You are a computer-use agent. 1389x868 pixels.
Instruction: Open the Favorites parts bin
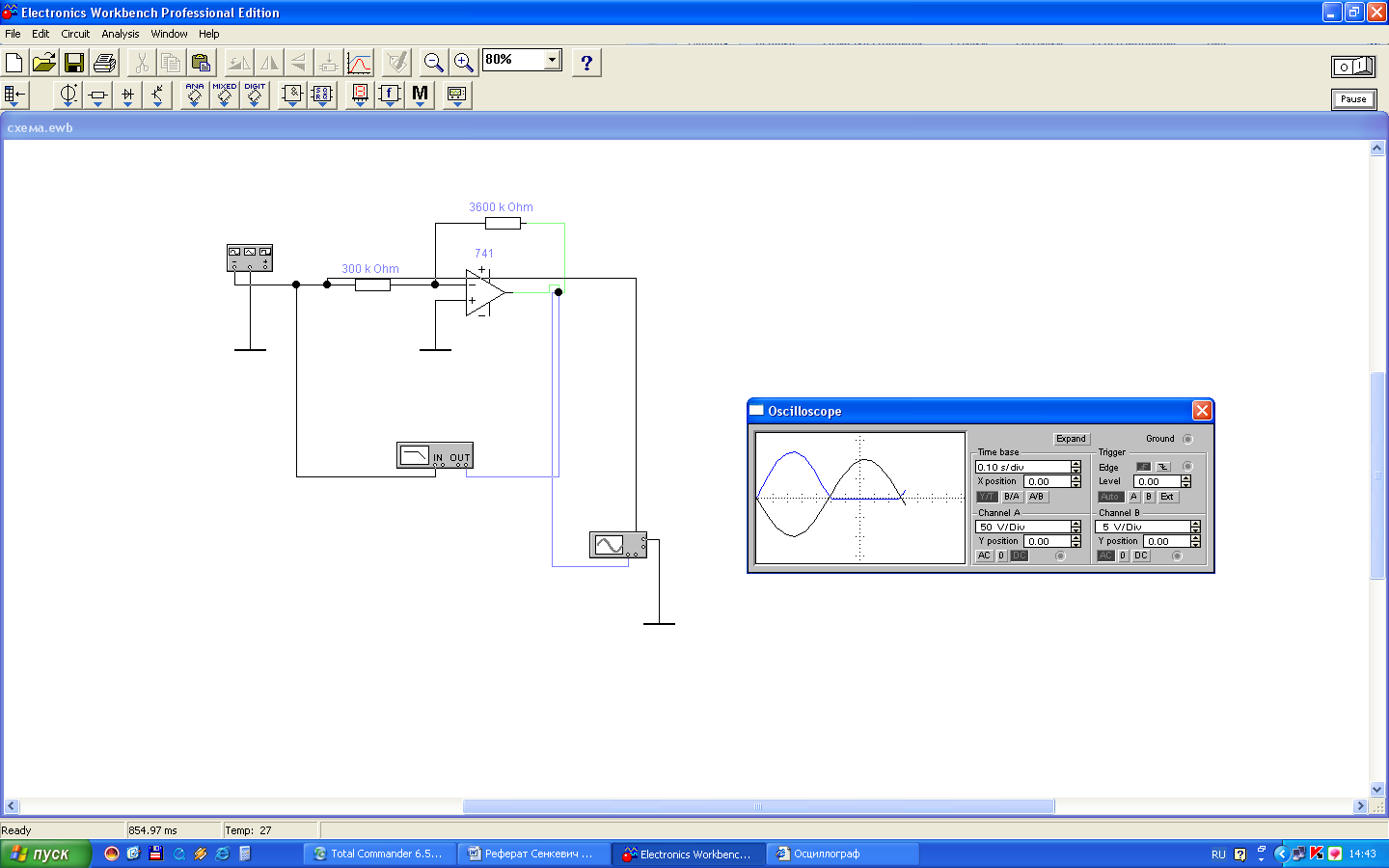point(14,95)
